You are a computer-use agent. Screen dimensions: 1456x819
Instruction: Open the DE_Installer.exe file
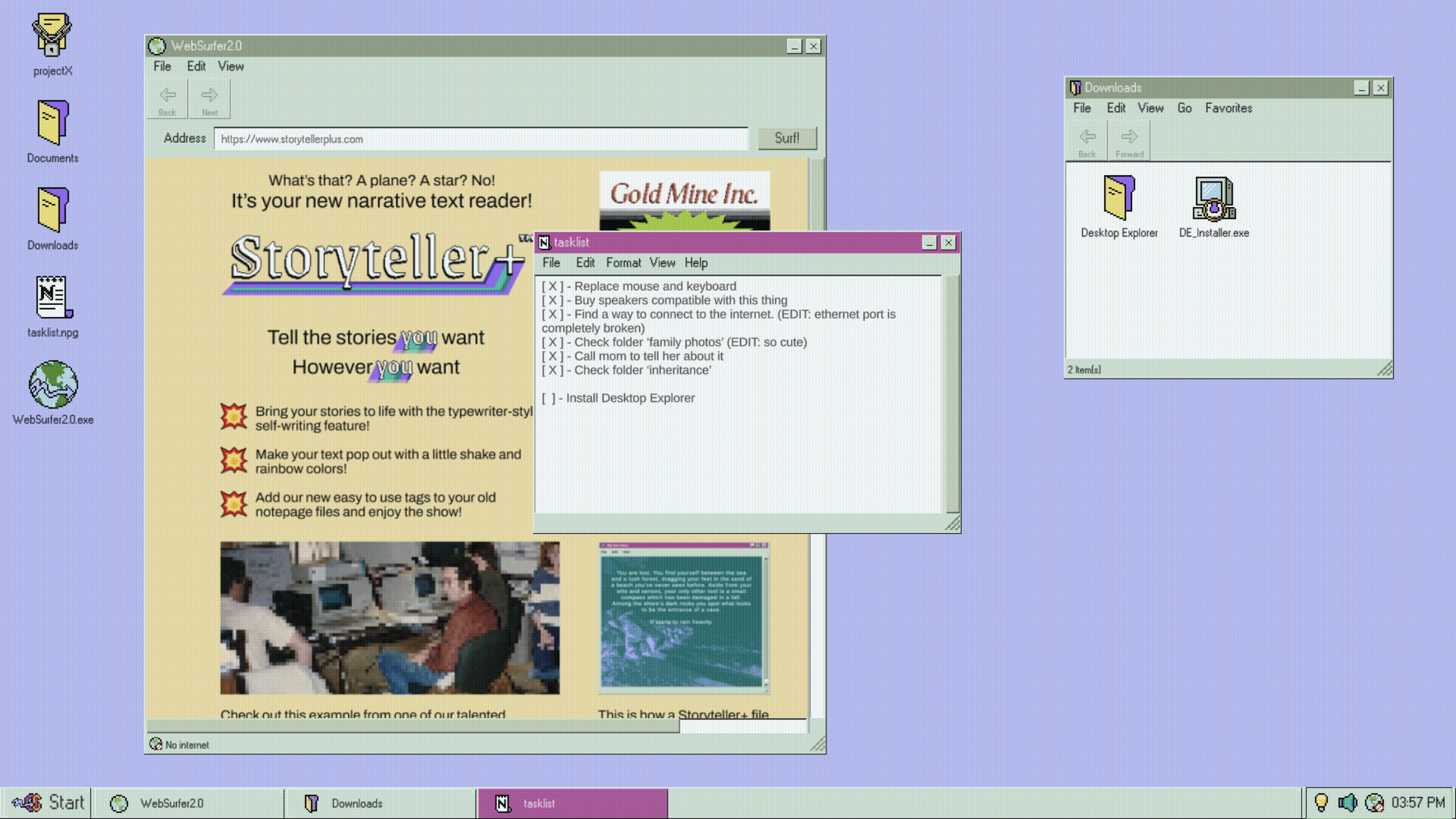[x=1213, y=199]
